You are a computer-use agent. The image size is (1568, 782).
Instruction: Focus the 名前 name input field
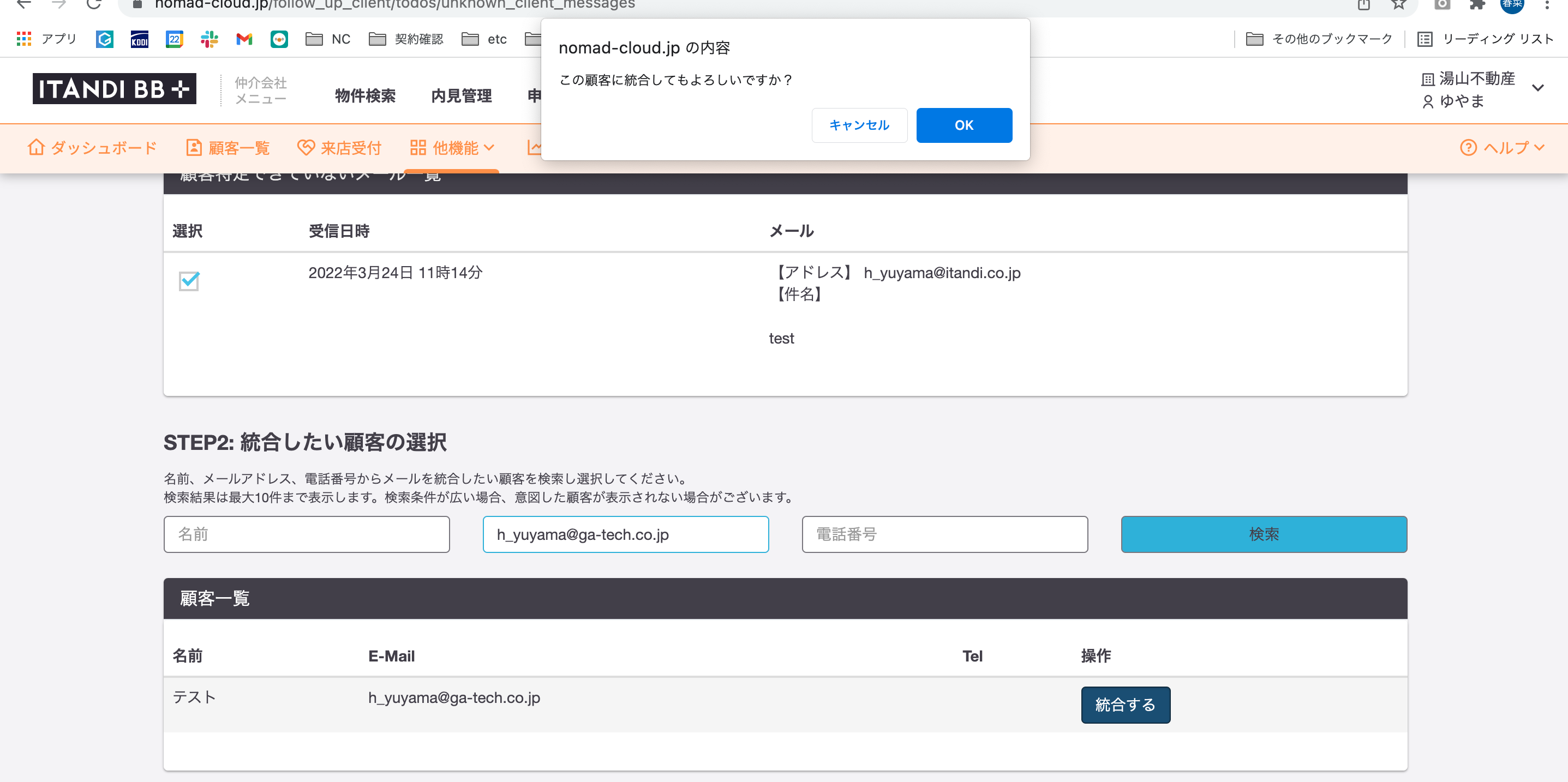point(306,534)
